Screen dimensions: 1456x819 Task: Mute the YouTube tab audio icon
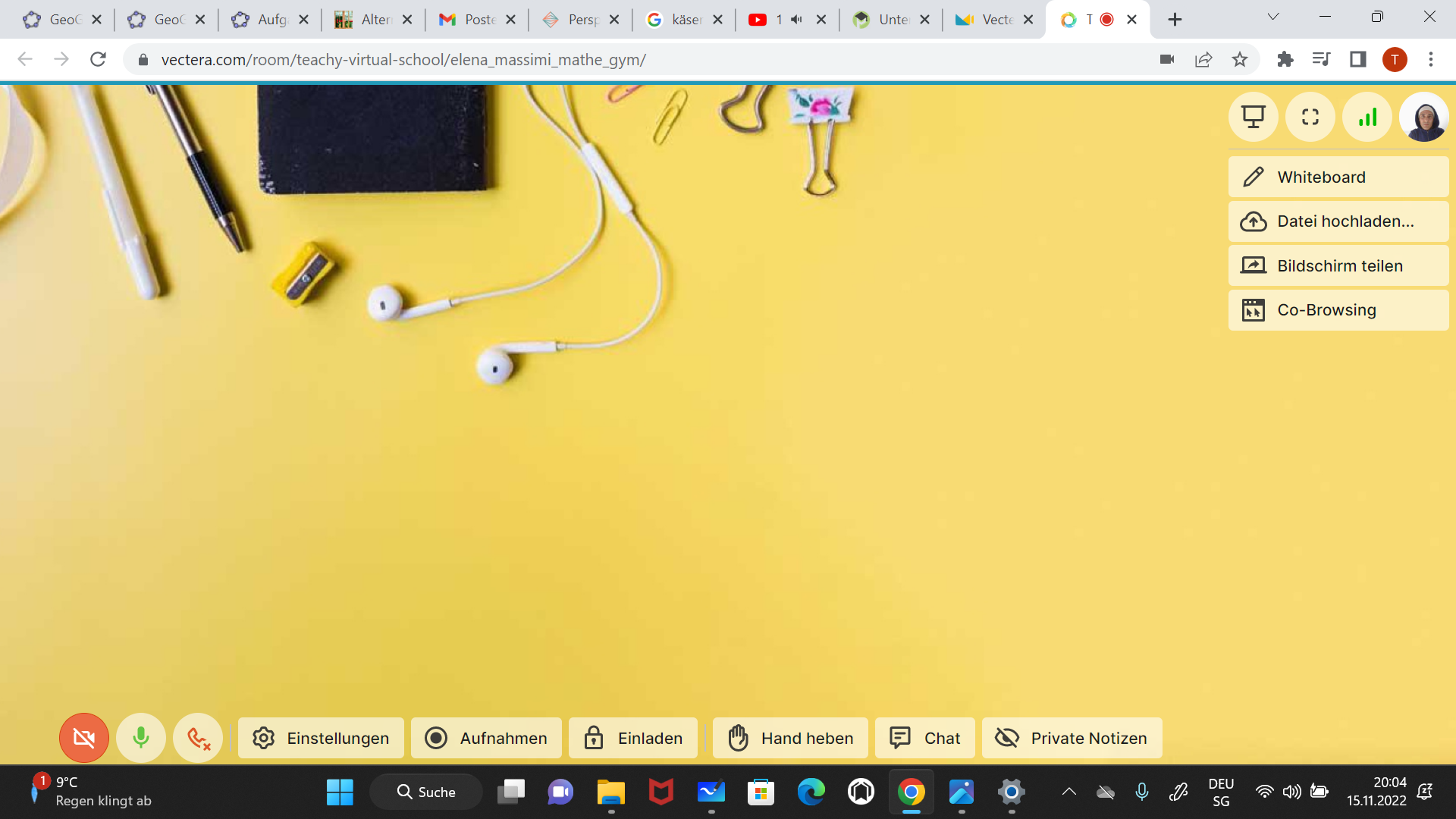tap(796, 20)
